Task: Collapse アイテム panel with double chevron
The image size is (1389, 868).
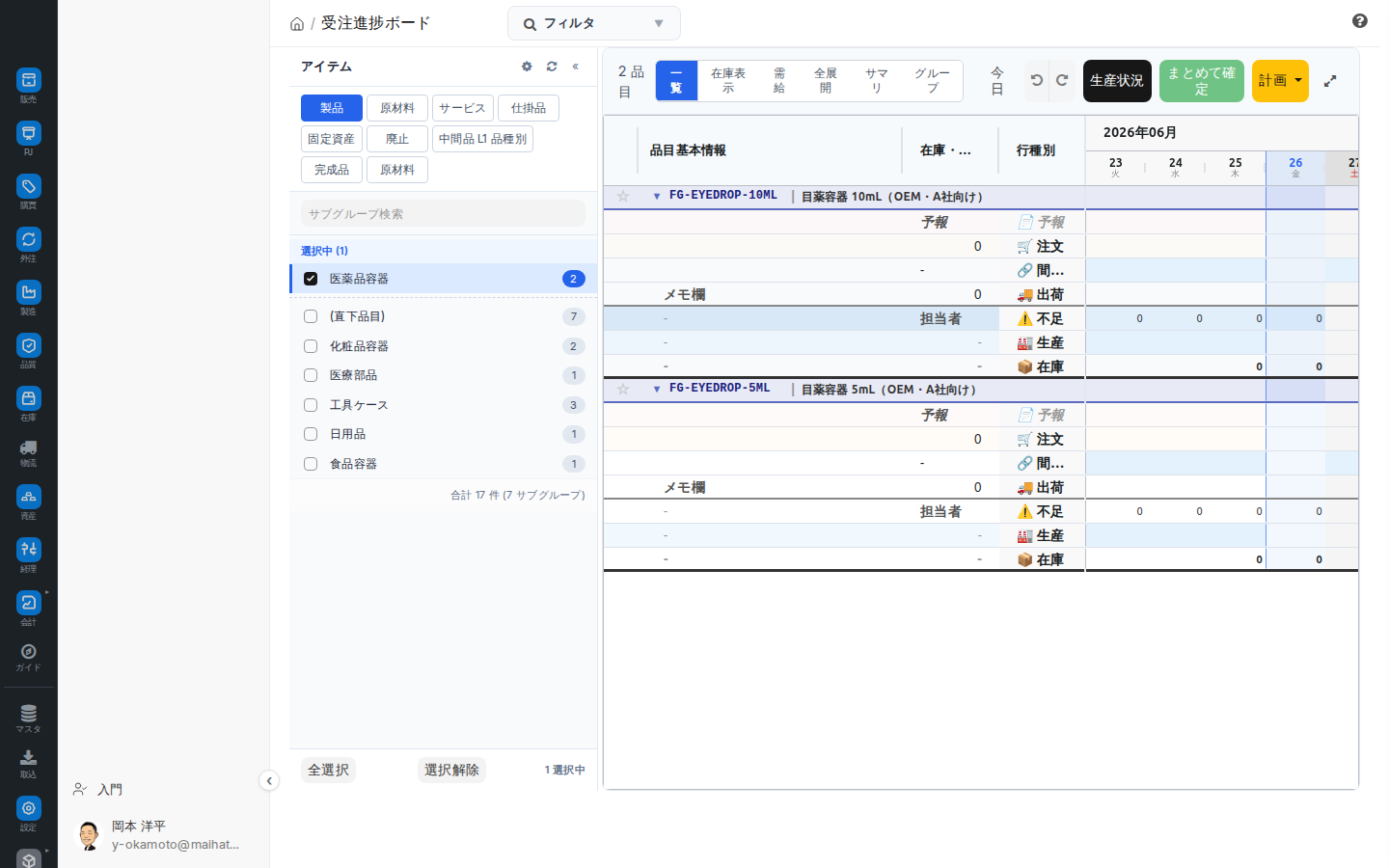Action: point(576,67)
